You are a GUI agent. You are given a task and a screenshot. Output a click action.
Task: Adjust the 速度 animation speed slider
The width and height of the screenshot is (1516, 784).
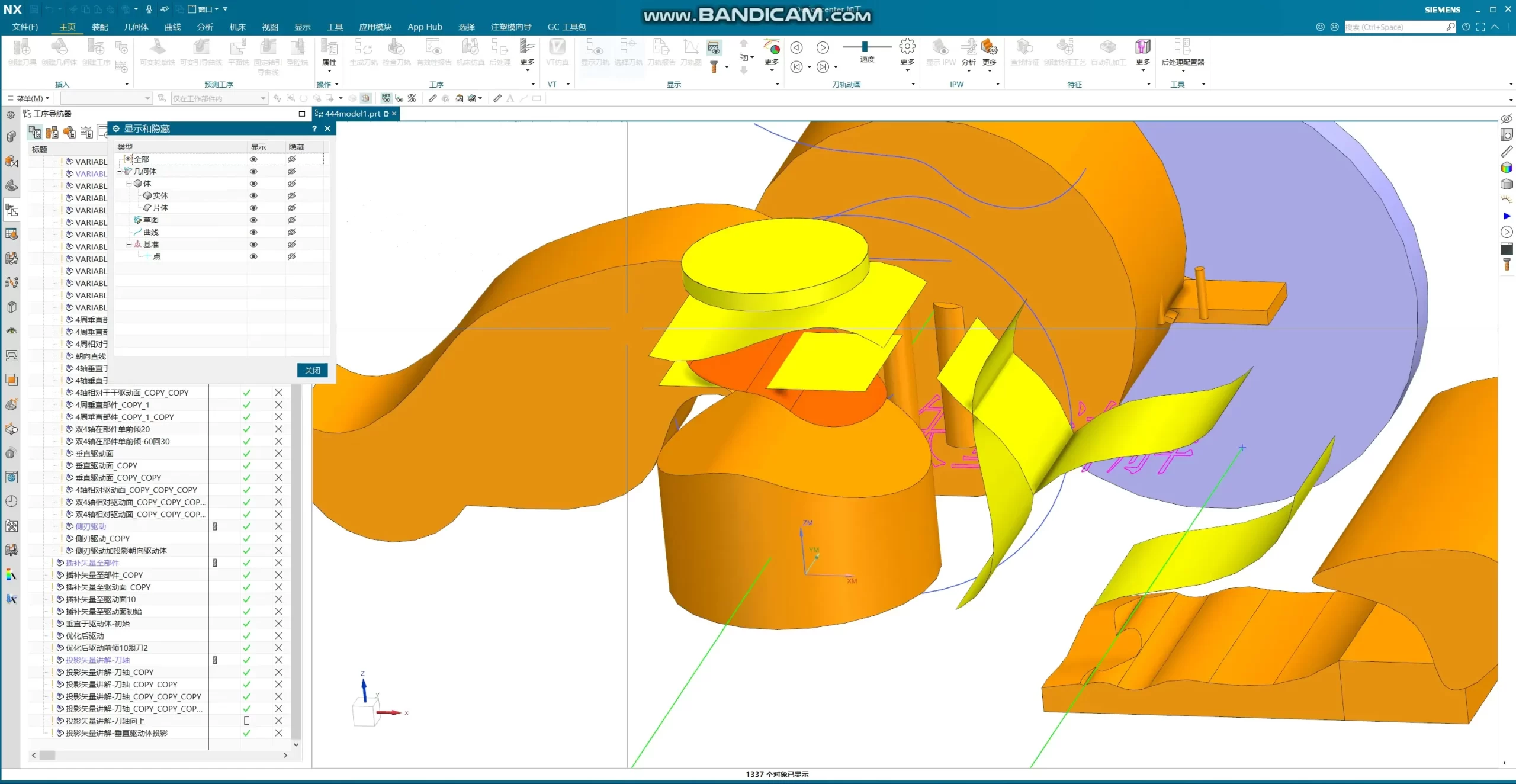pos(865,47)
